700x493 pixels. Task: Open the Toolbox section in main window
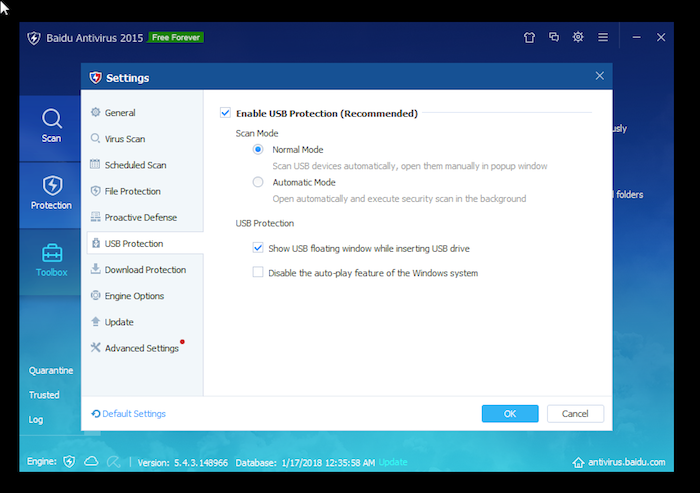pyautogui.click(x=51, y=260)
